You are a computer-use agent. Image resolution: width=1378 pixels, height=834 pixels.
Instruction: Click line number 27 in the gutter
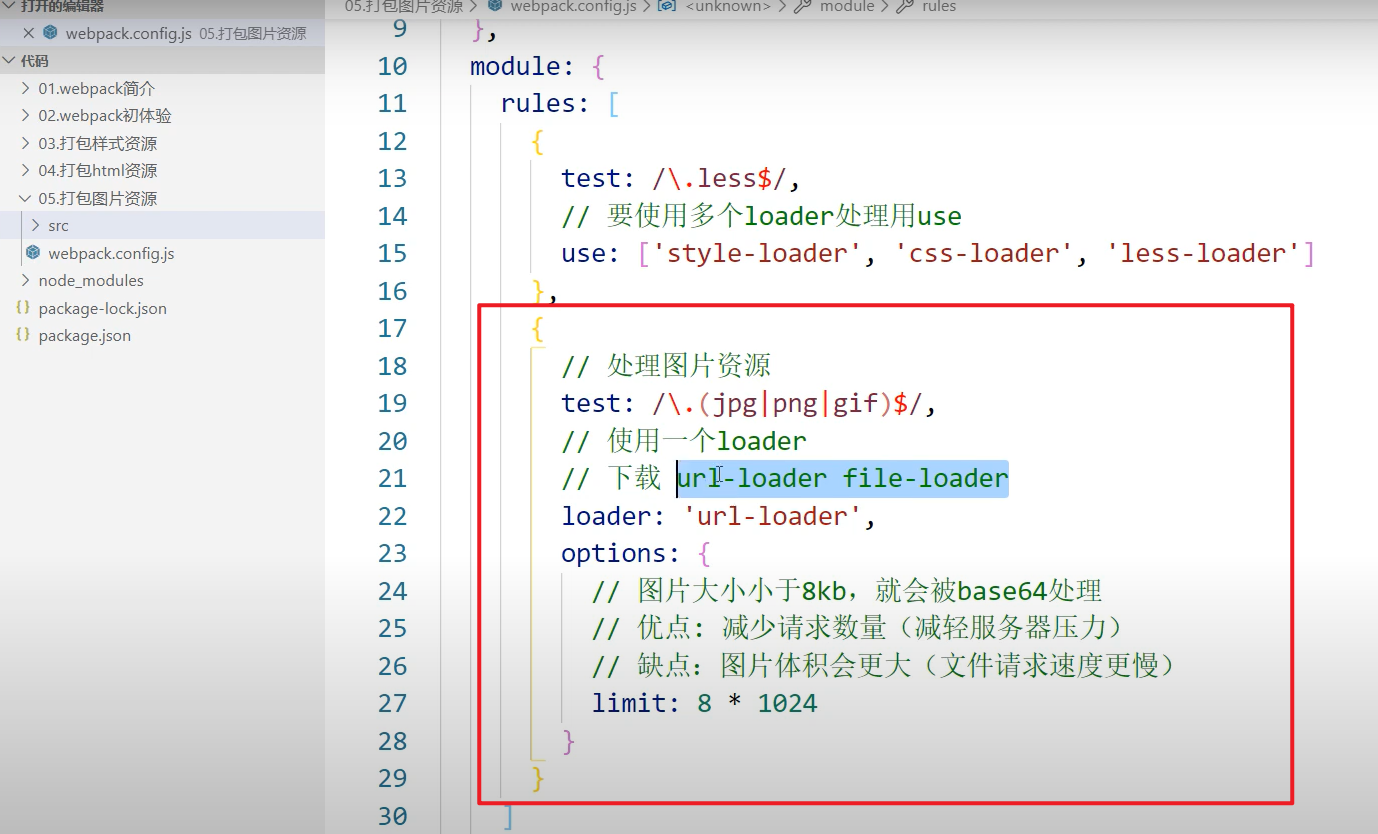tap(392, 703)
